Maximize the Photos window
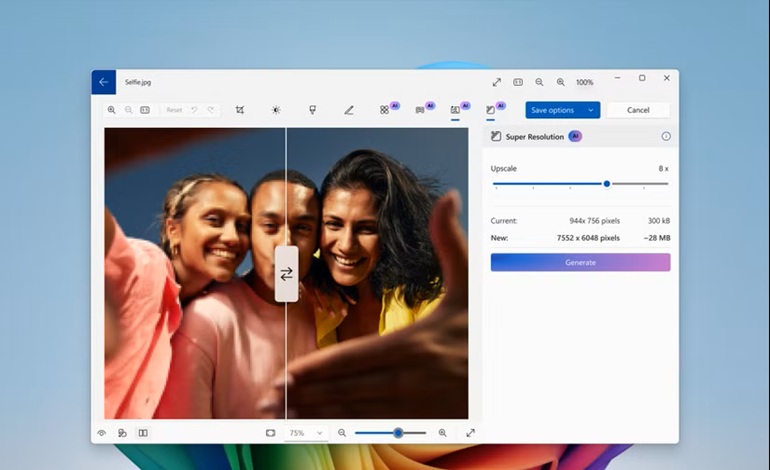 [x=642, y=78]
